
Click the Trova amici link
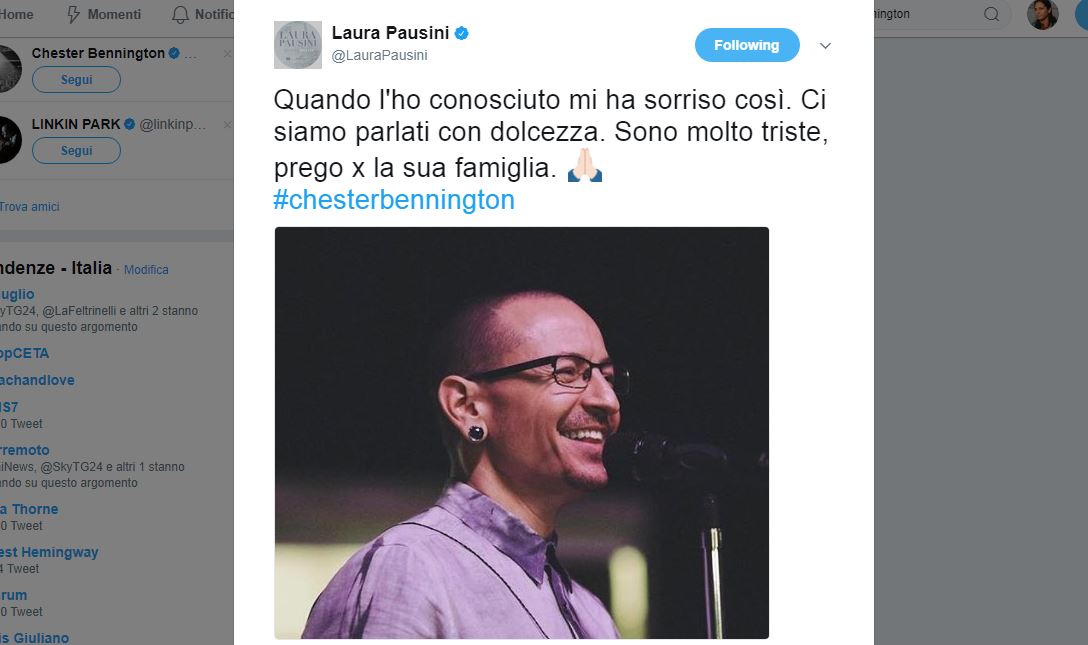click(30, 207)
